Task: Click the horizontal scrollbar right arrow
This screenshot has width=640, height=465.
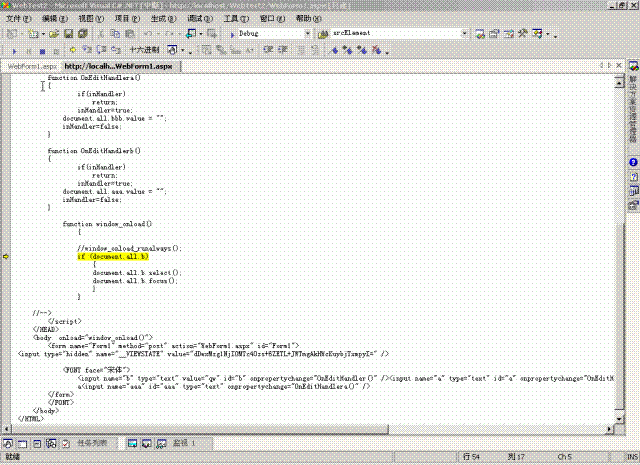Action: coord(609,429)
